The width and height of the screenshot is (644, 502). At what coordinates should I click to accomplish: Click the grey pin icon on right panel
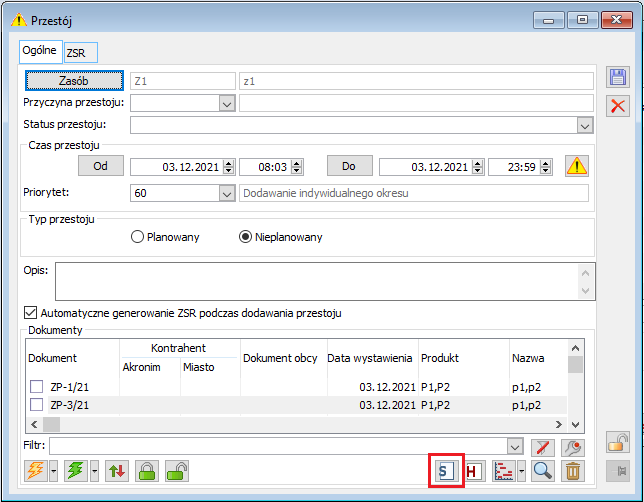pos(618,471)
